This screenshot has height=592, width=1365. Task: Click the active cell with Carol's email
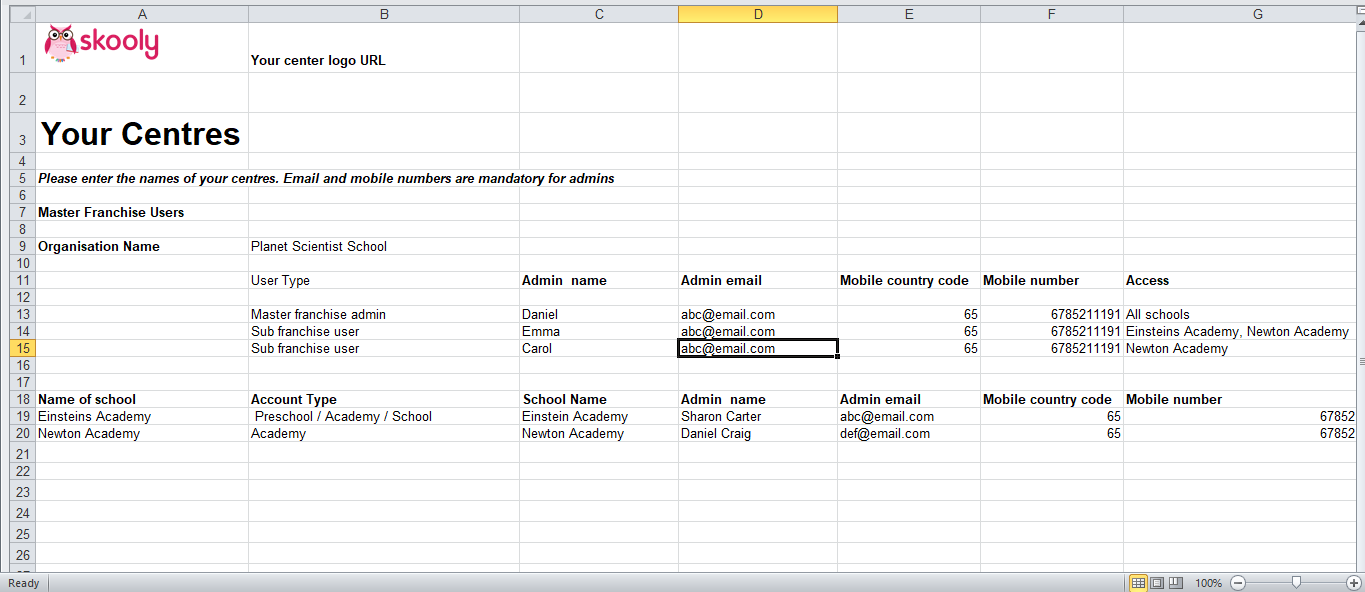coord(758,348)
